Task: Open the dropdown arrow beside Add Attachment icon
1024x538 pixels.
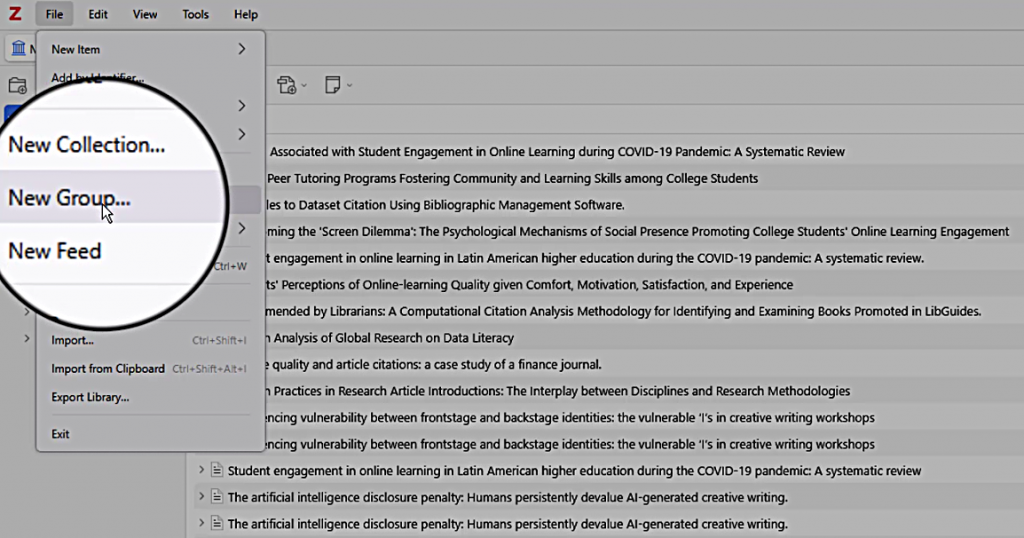Action: [304, 86]
